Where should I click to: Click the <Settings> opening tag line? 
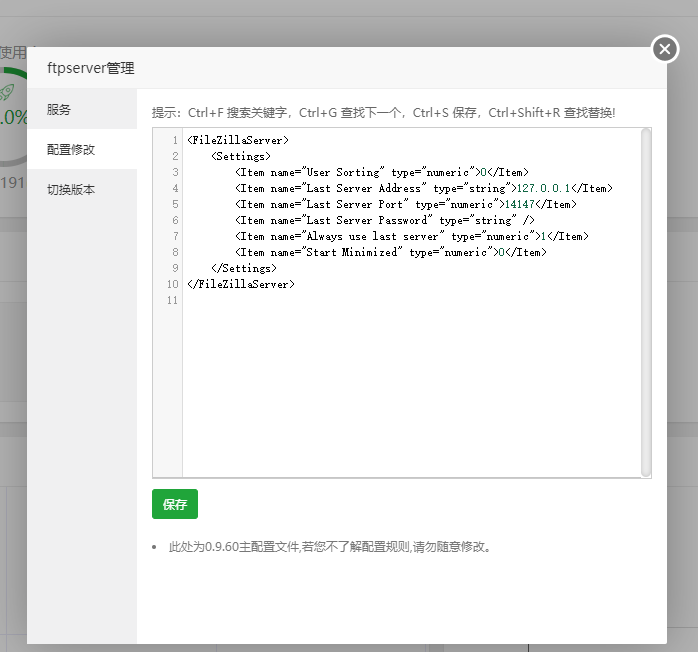(x=241, y=156)
